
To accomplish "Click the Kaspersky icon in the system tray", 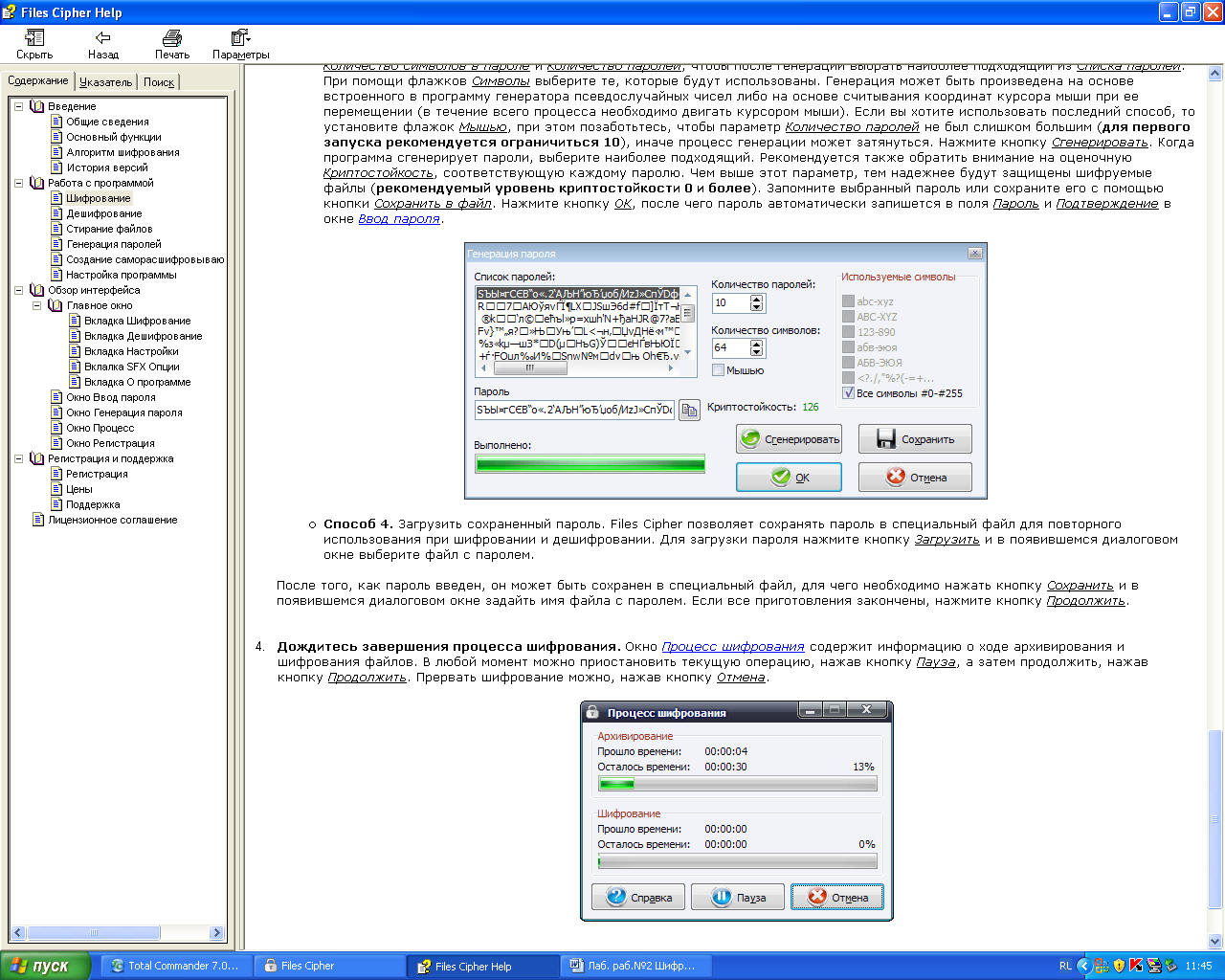I will [x=1136, y=966].
